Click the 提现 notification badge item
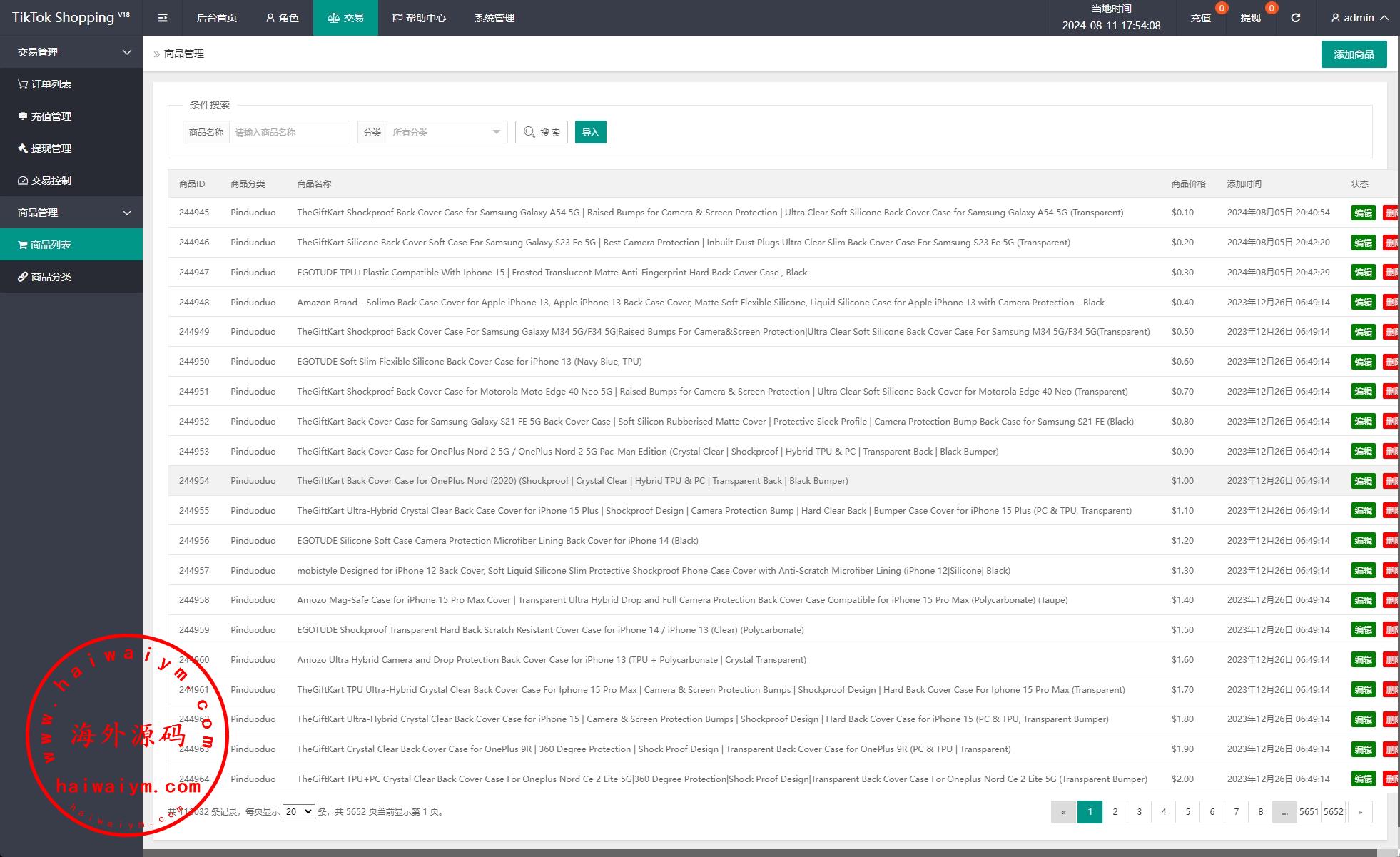Screen dimensions: 1400x857 pos(1251,18)
